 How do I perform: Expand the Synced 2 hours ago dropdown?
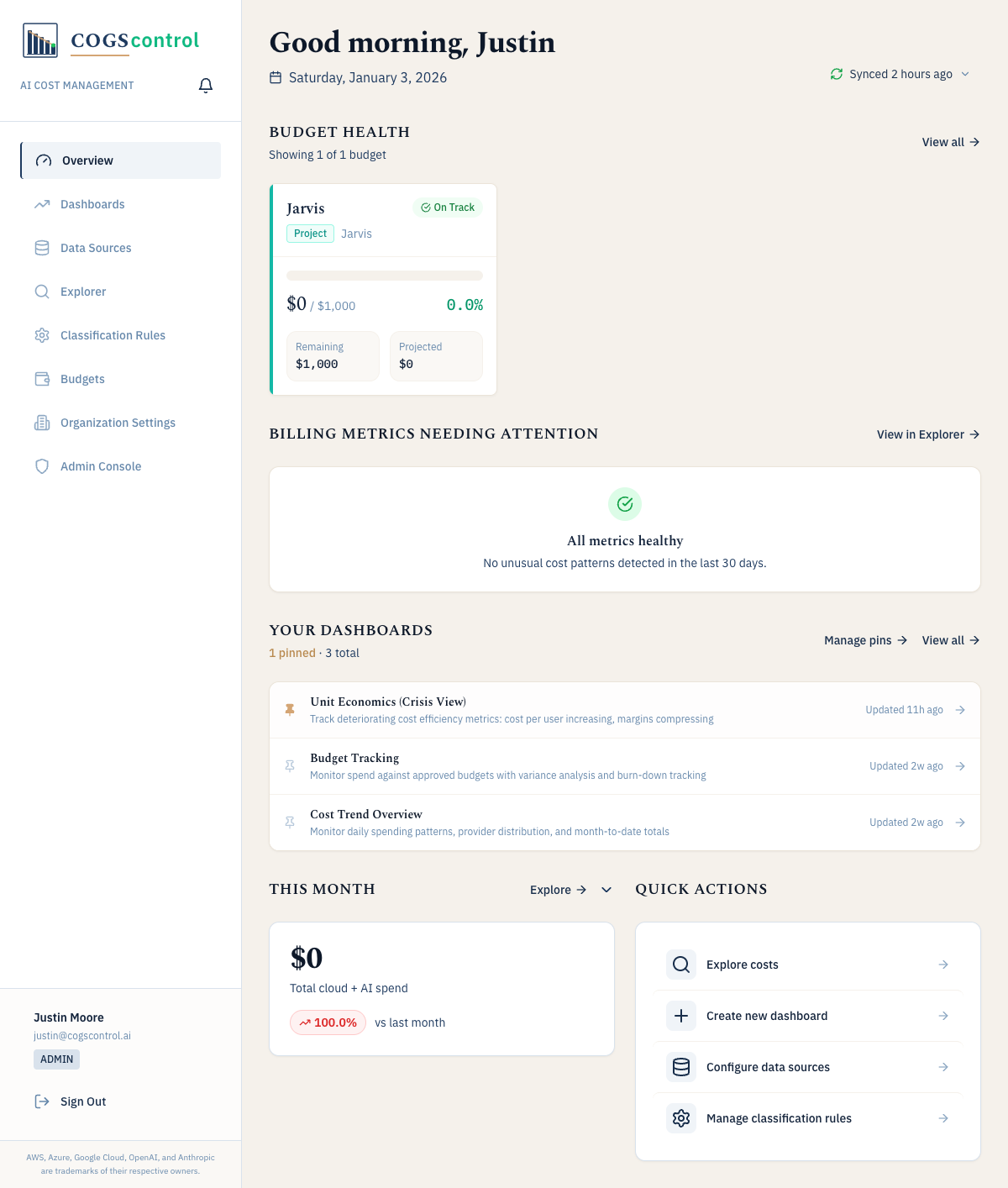click(x=966, y=74)
